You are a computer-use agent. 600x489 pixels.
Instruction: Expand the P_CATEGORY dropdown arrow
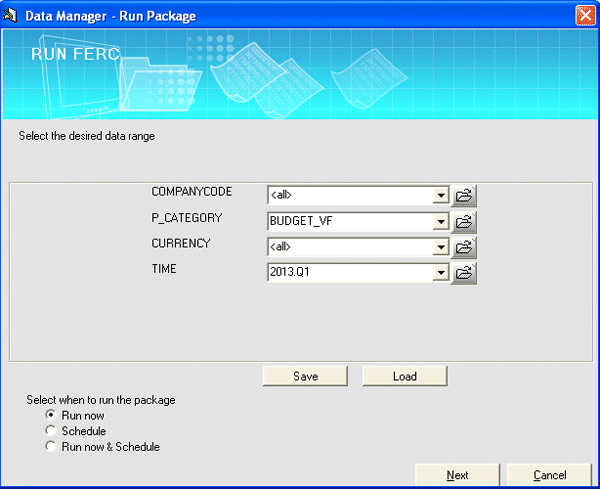pos(441,222)
